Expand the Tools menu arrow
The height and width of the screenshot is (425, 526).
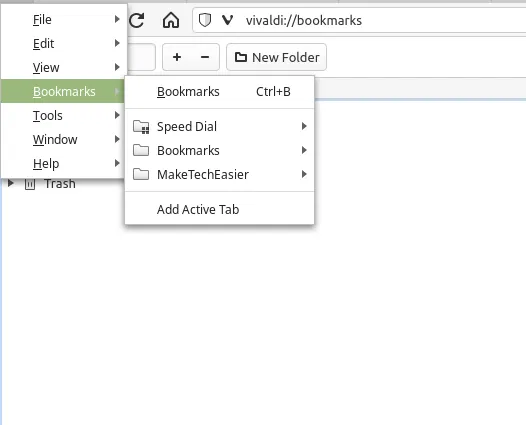click(117, 115)
